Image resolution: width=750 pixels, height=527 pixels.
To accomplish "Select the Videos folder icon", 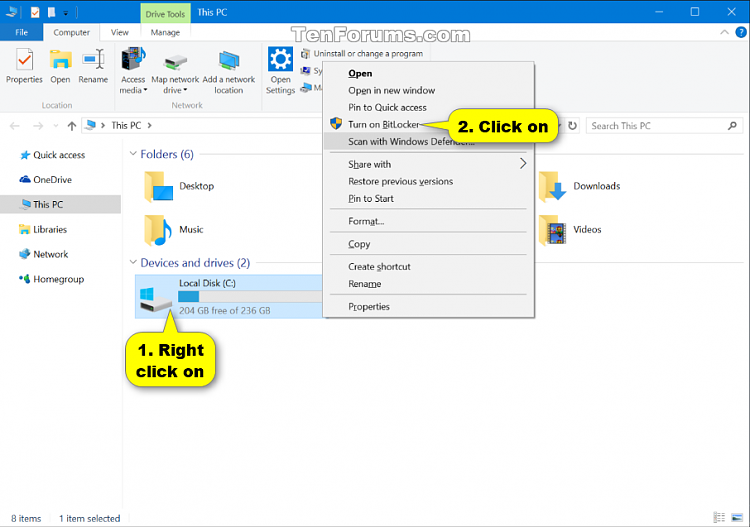I will (552, 230).
